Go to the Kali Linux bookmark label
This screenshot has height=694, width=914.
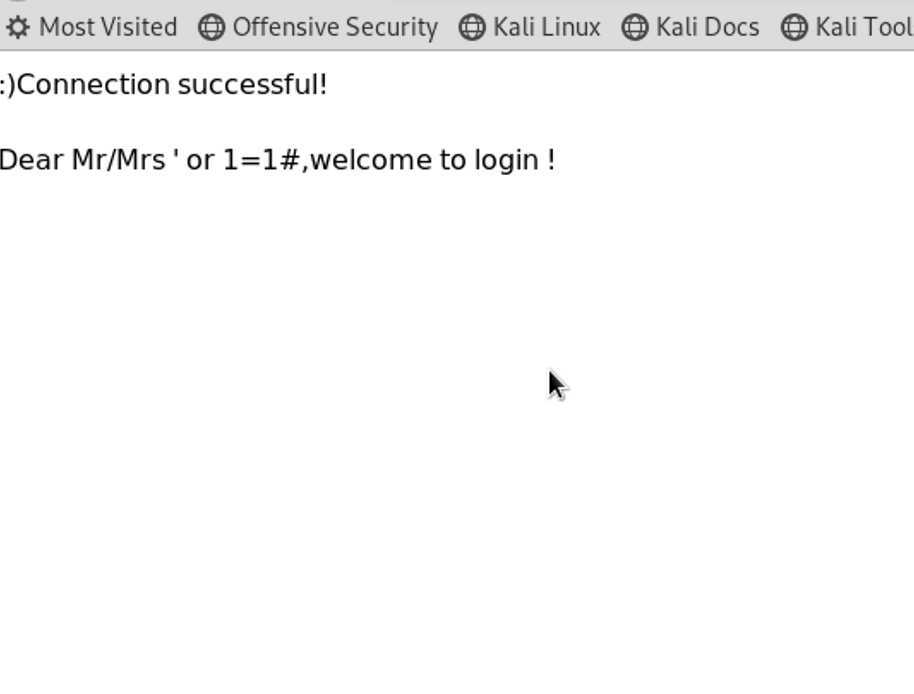point(547,27)
